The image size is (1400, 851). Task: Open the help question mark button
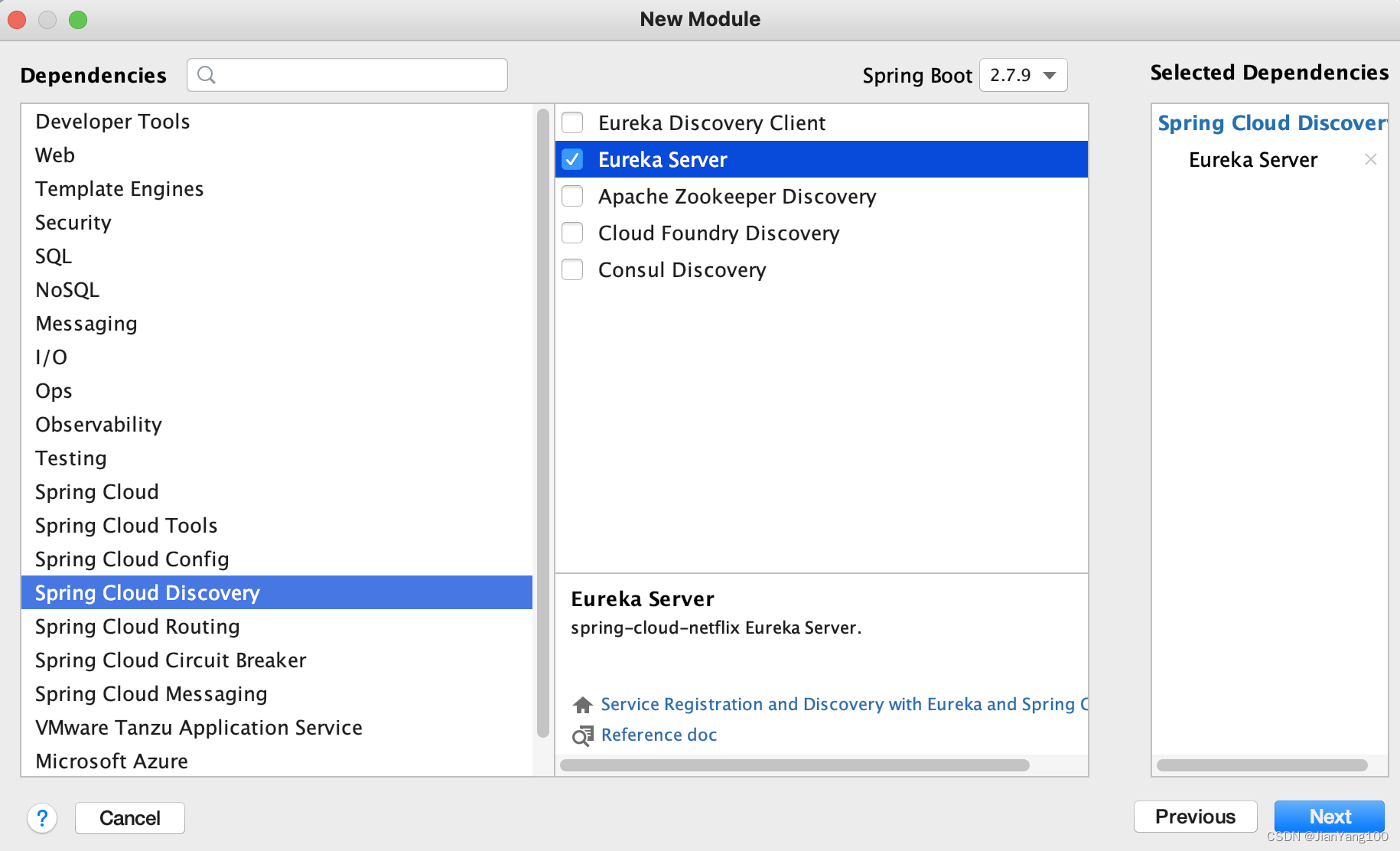point(42,818)
